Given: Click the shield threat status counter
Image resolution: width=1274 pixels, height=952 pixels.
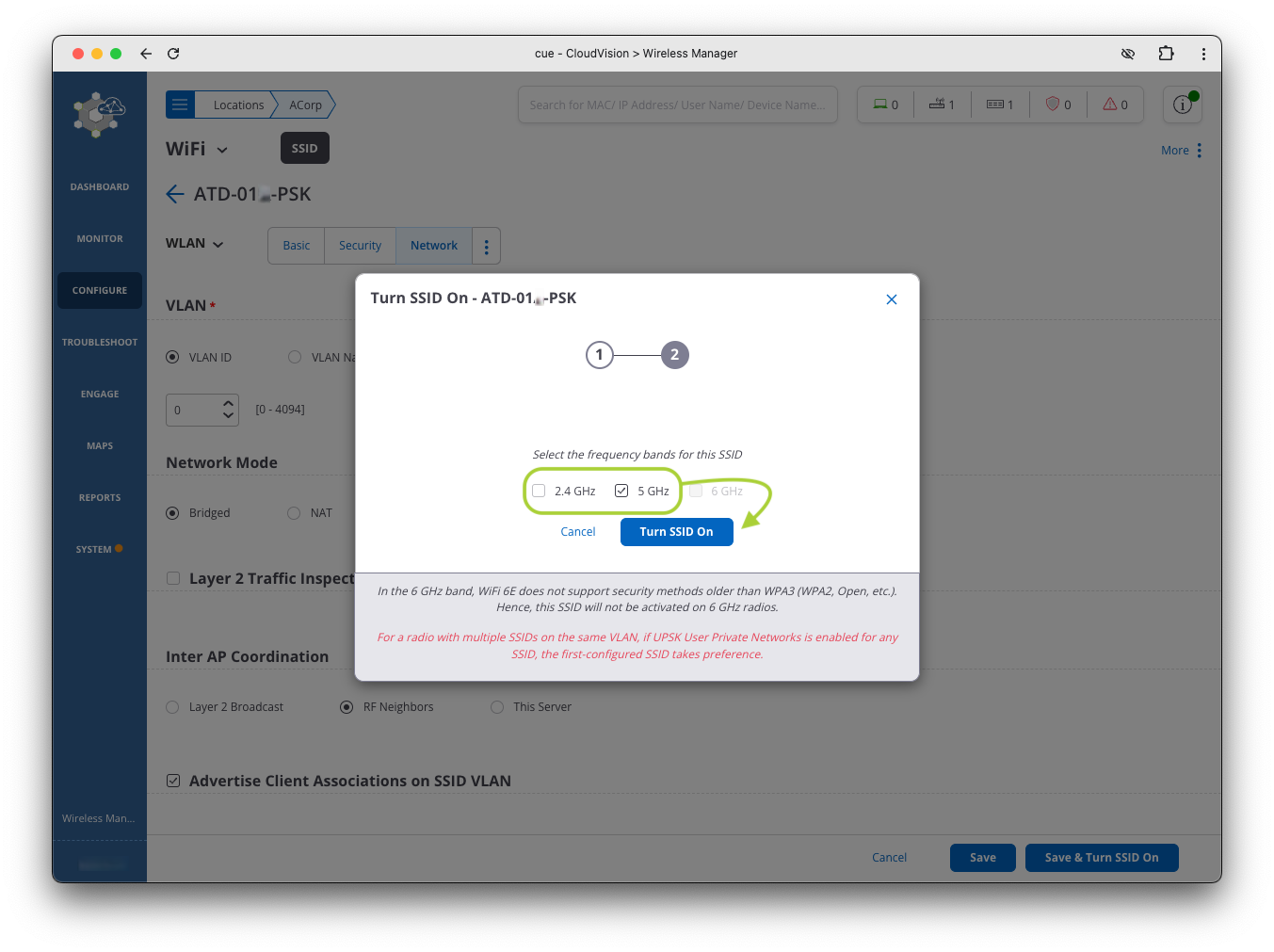Looking at the screenshot, I should [x=1057, y=105].
